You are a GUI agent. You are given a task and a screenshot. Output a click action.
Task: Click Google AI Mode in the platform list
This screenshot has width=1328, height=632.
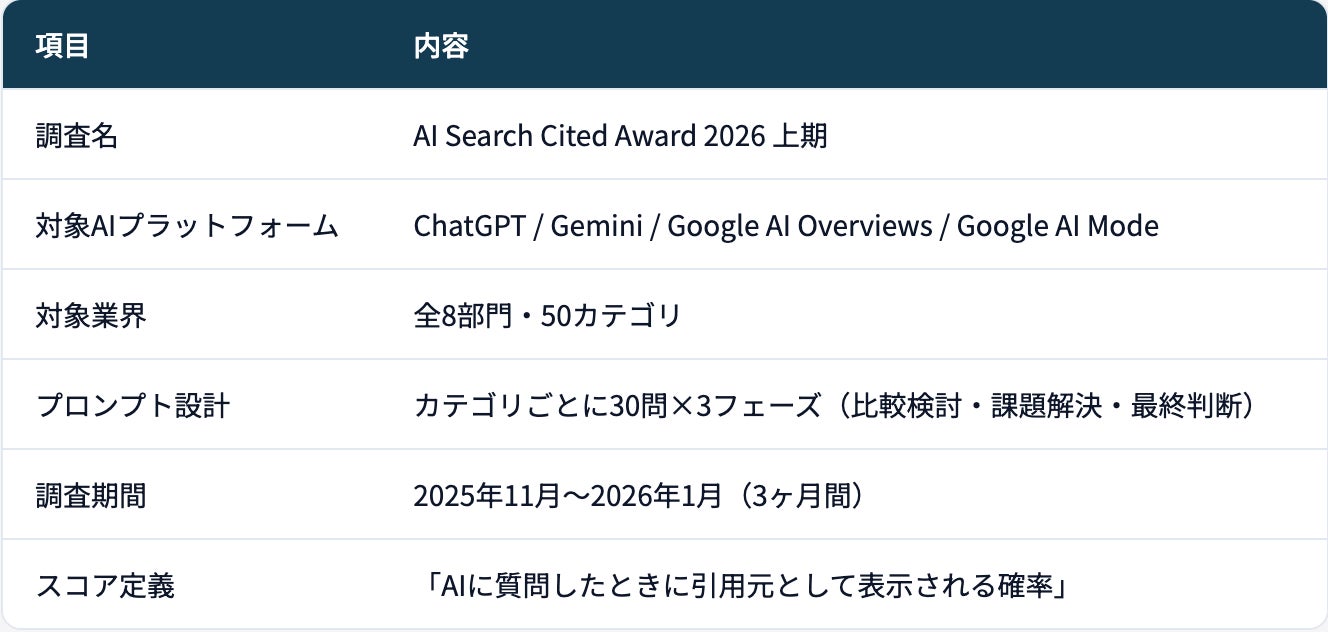1057,226
